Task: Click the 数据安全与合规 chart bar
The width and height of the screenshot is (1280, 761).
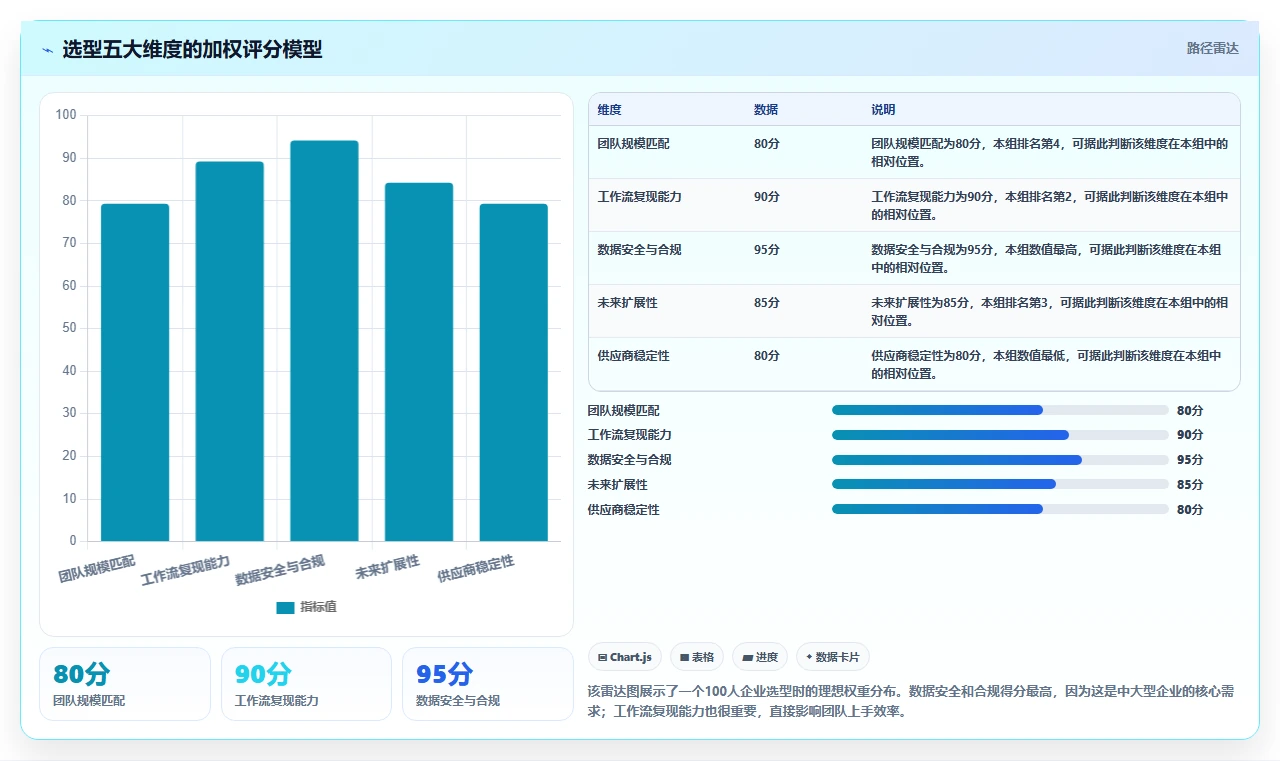Action: [x=324, y=341]
